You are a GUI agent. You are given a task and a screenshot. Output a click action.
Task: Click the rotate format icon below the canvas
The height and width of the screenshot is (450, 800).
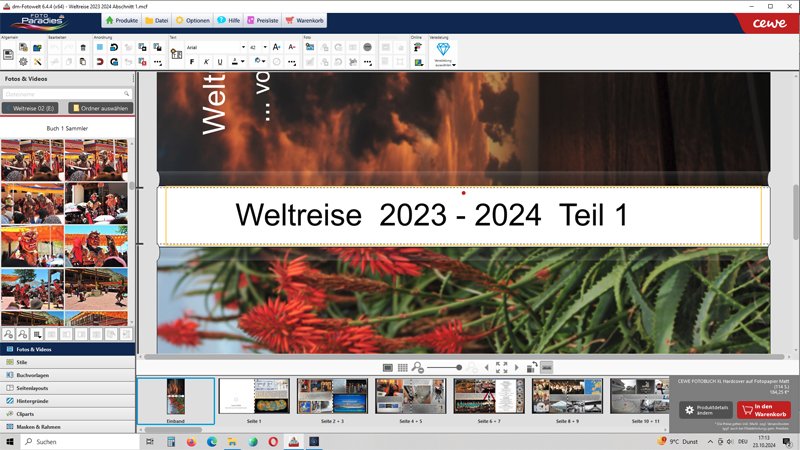[x=532, y=367]
